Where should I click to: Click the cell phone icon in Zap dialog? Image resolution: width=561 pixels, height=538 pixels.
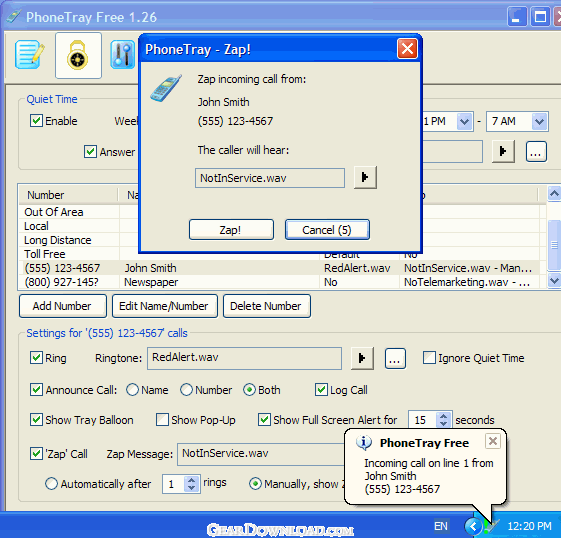coord(166,88)
